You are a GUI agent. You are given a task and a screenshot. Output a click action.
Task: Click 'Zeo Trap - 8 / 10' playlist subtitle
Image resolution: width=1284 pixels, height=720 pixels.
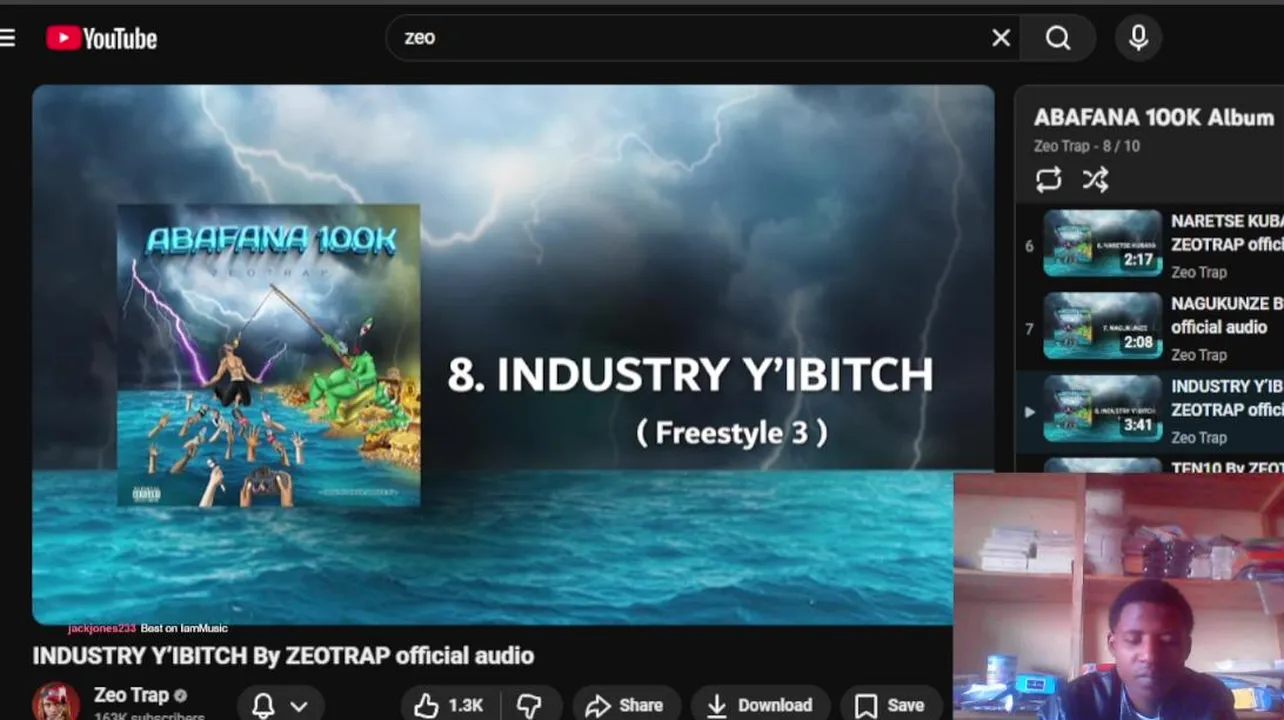[x=1087, y=146]
